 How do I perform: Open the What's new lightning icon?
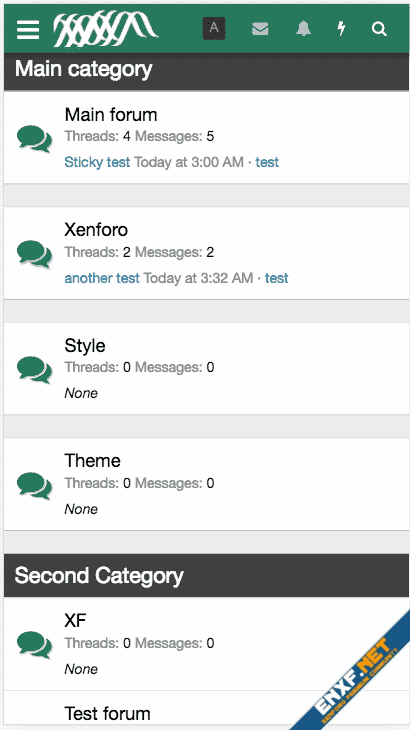(342, 29)
